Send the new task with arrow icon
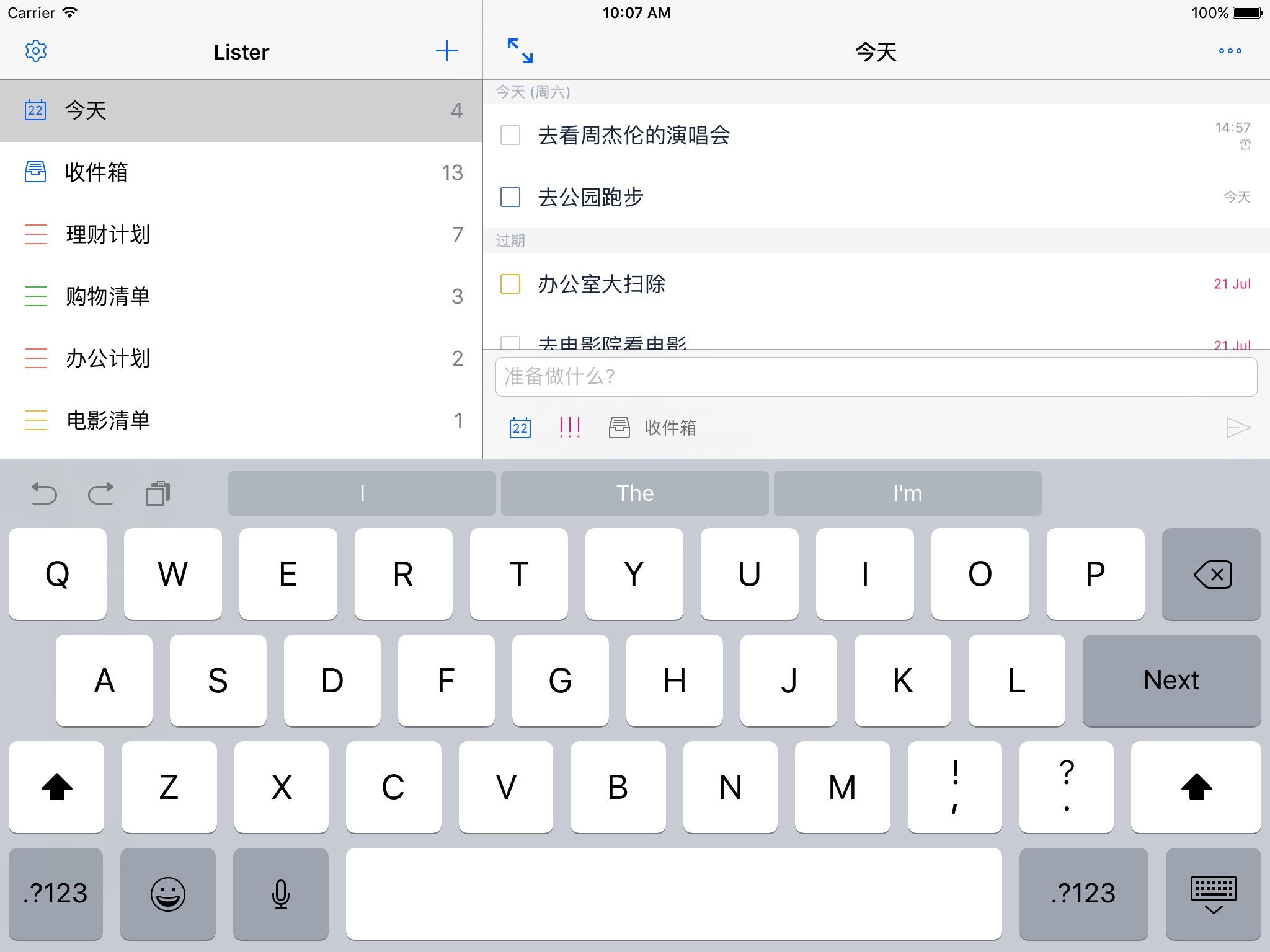 coord(1238,428)
